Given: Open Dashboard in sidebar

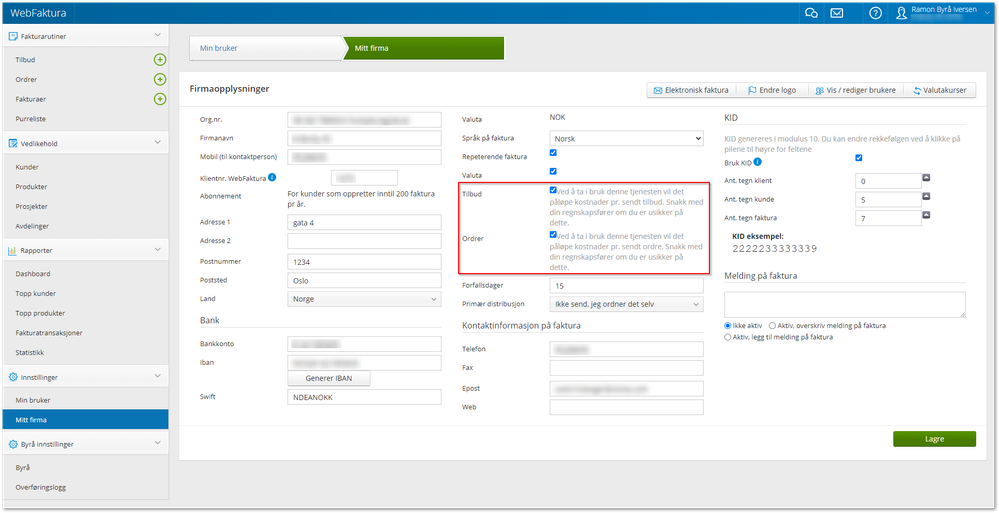Looking at the screenshot, I should [33, 273].
